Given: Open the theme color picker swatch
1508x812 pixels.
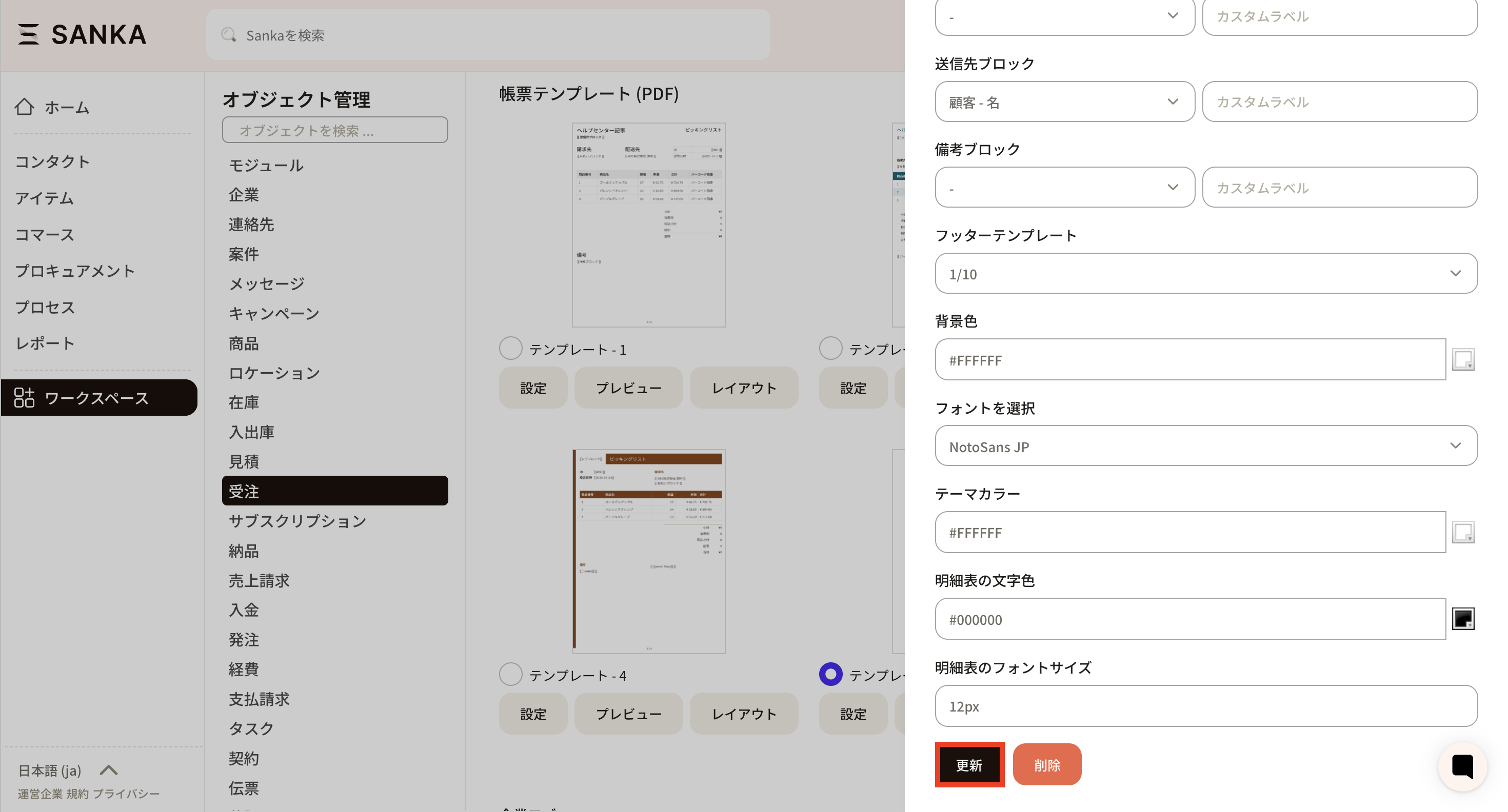Looking at the screenshot, I should point(1462,533).
